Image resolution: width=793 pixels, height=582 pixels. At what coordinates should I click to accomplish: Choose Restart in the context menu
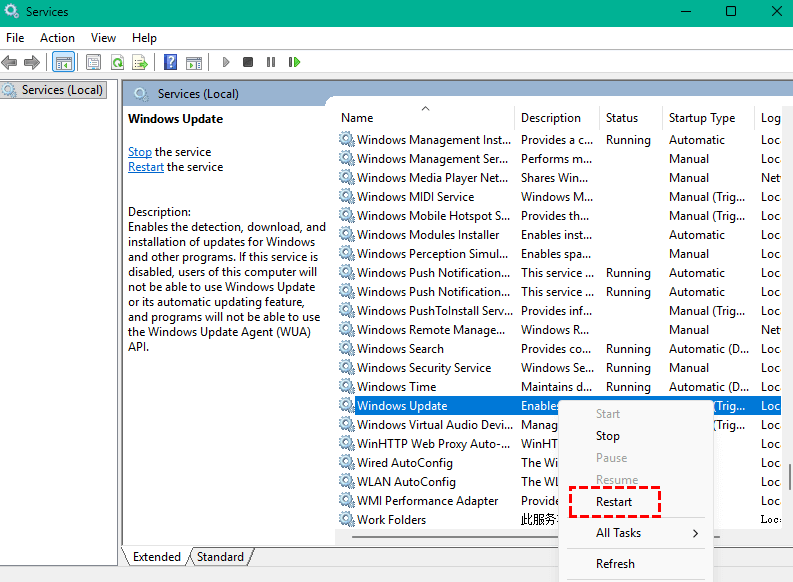(x=614, y=502)
